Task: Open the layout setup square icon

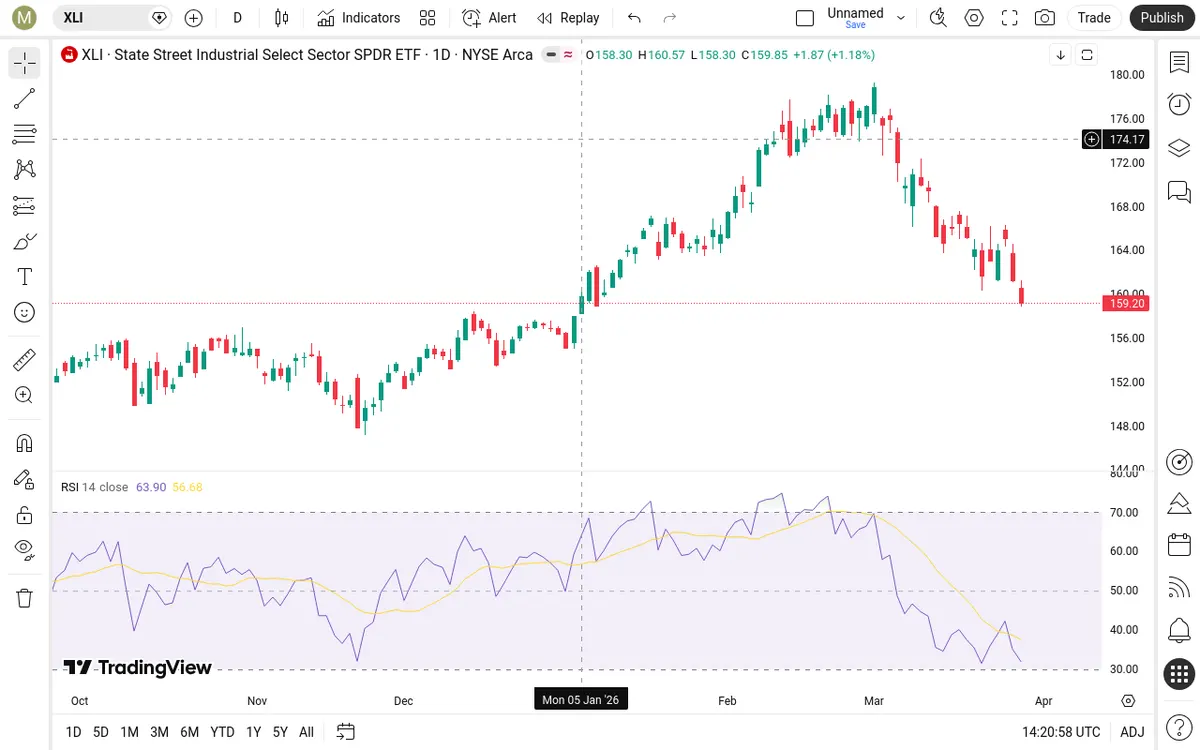Action: 805,18
